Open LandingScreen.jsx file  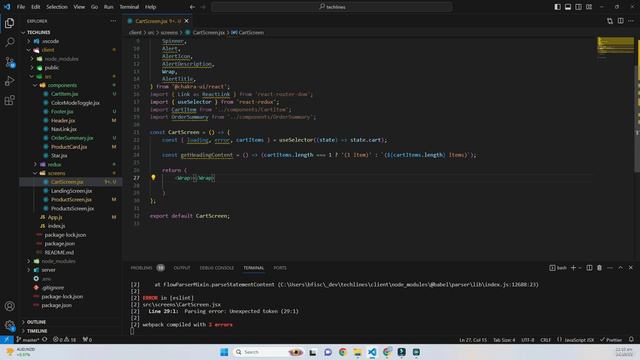[71, 191]
